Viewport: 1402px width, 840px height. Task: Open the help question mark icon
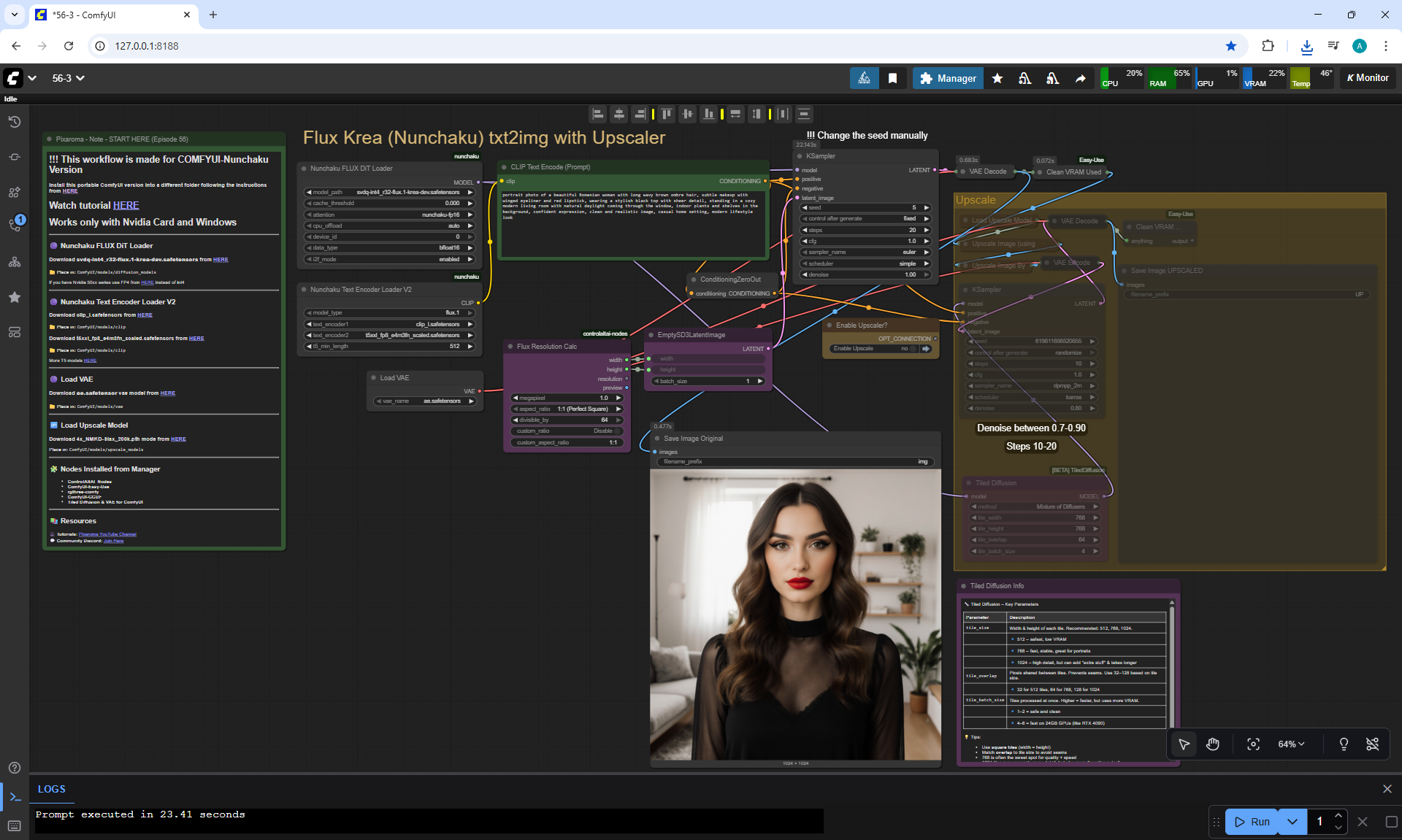(x=15, y=768)
